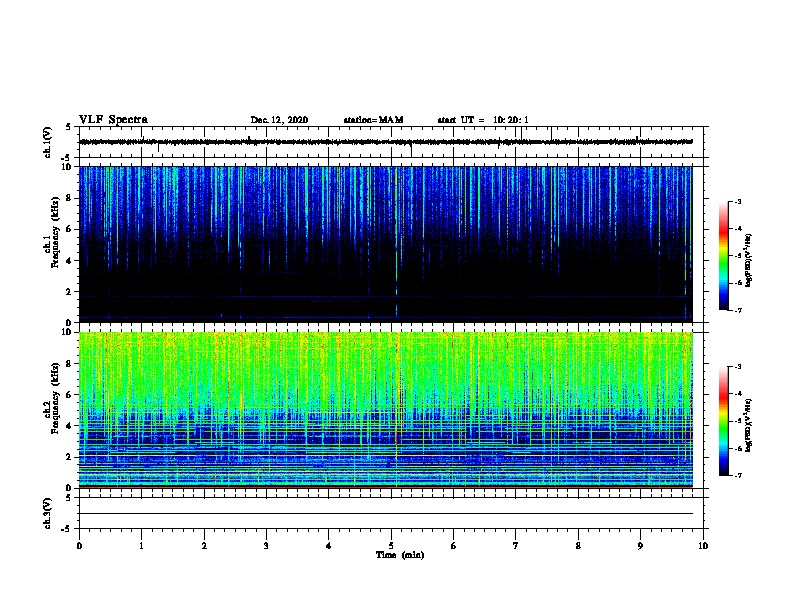Click the x-axis tick label "9"
Viewport: 792px width, 612px height.
pyautogui.click(x=640, y=545)
